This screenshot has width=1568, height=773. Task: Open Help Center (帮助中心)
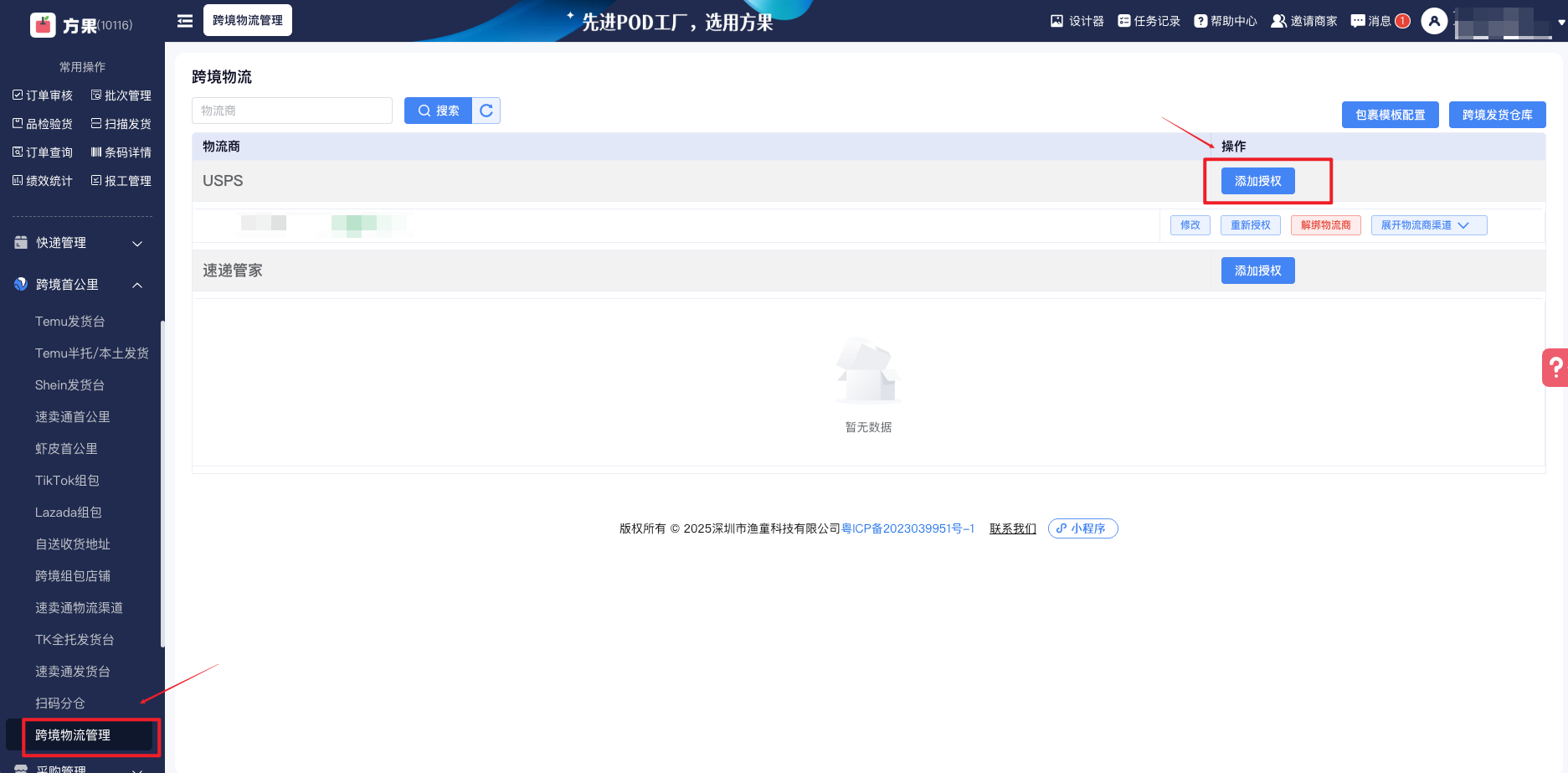coord(1226,21)
